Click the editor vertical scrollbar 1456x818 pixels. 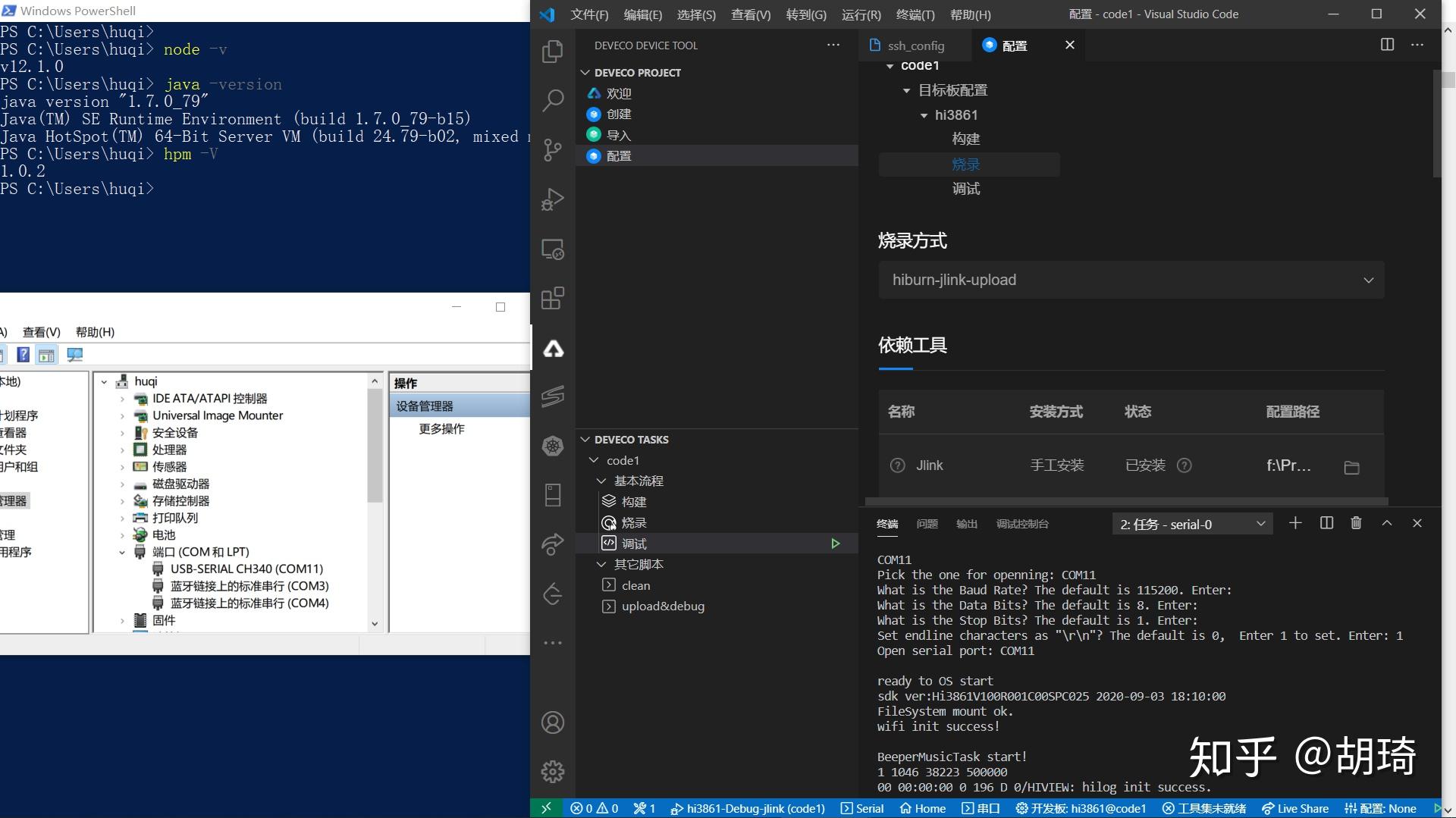click(x=1436, y=125)
